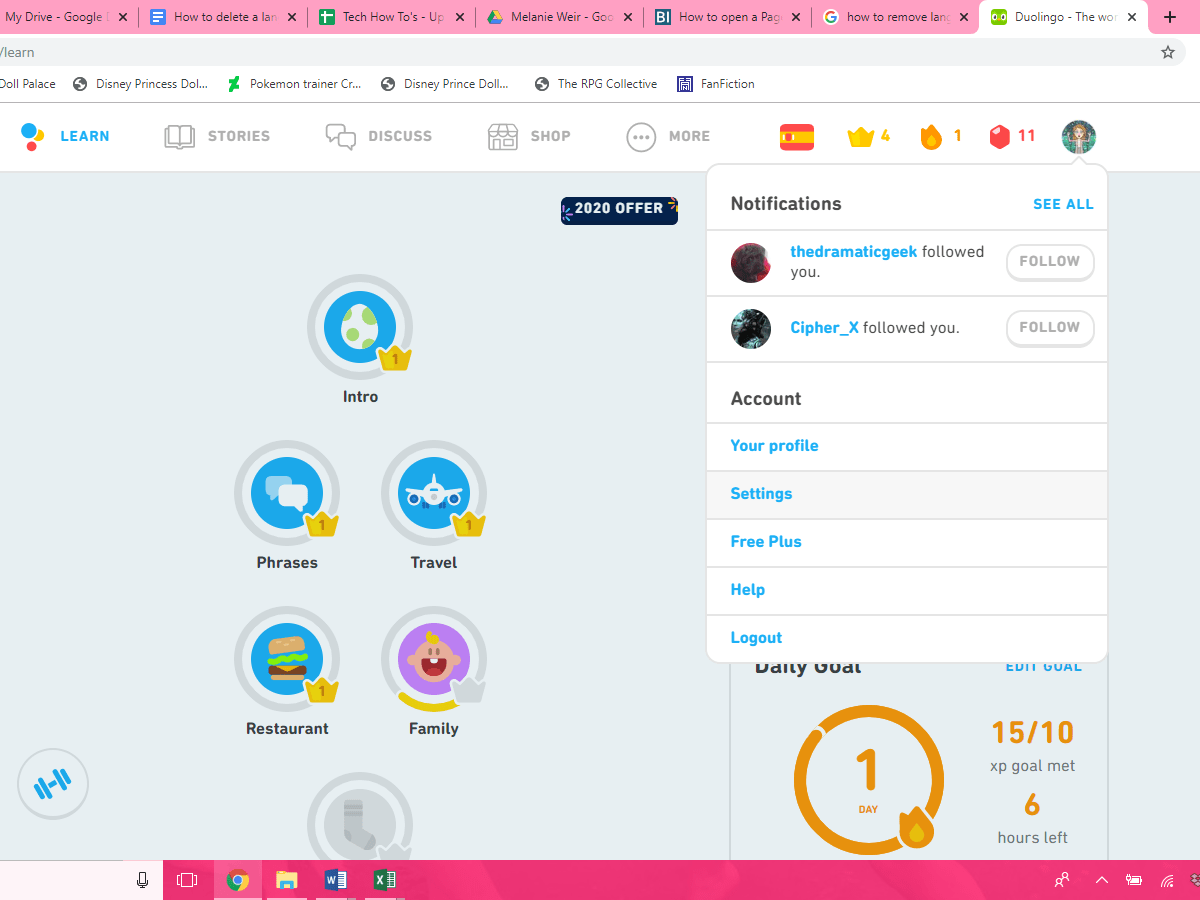Click the taskbar microphone icon

click(142, 880)
